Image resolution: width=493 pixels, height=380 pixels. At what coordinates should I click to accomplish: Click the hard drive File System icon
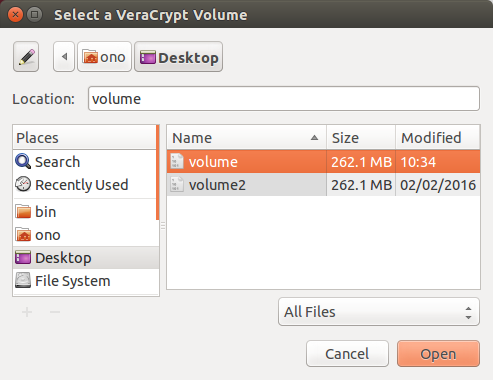(x=23, y=281)
